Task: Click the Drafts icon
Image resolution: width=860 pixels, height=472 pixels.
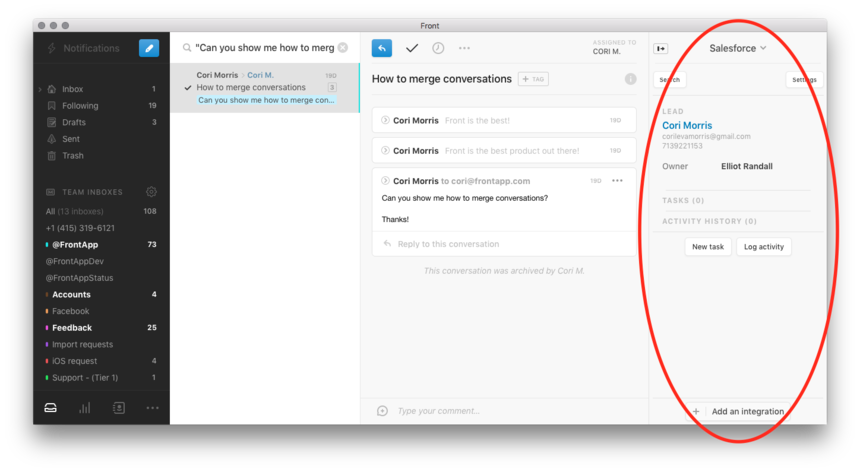Action: coord(52,122)
